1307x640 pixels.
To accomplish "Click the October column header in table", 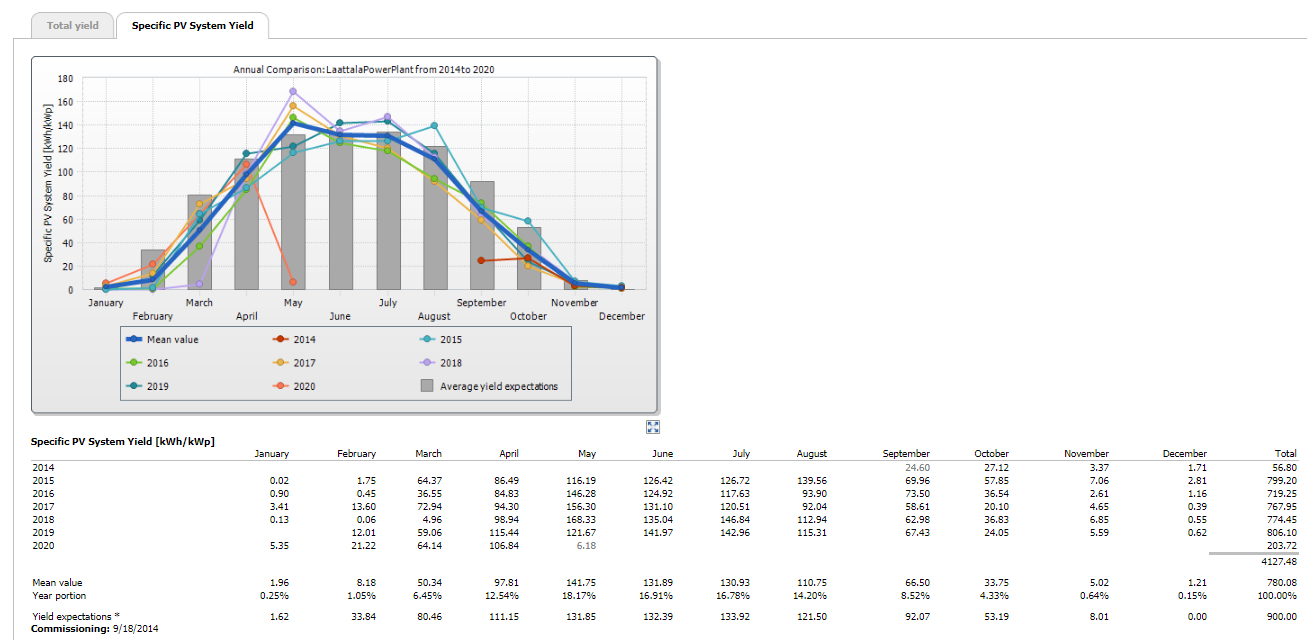I will [x=991, y=454].
